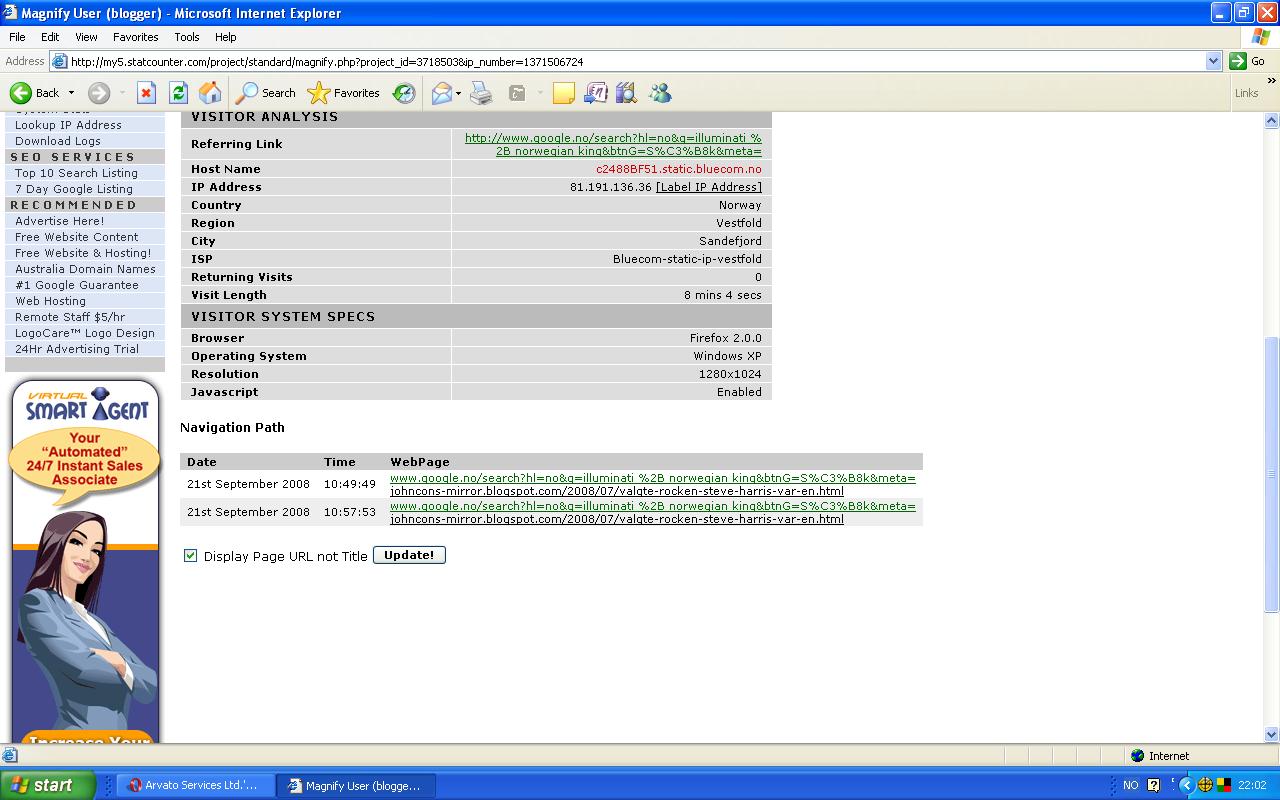Viewport: 1280px width, 800px height.
Task: Open the Research books icon
Action: pyautogui.click(x=627, y=93)
